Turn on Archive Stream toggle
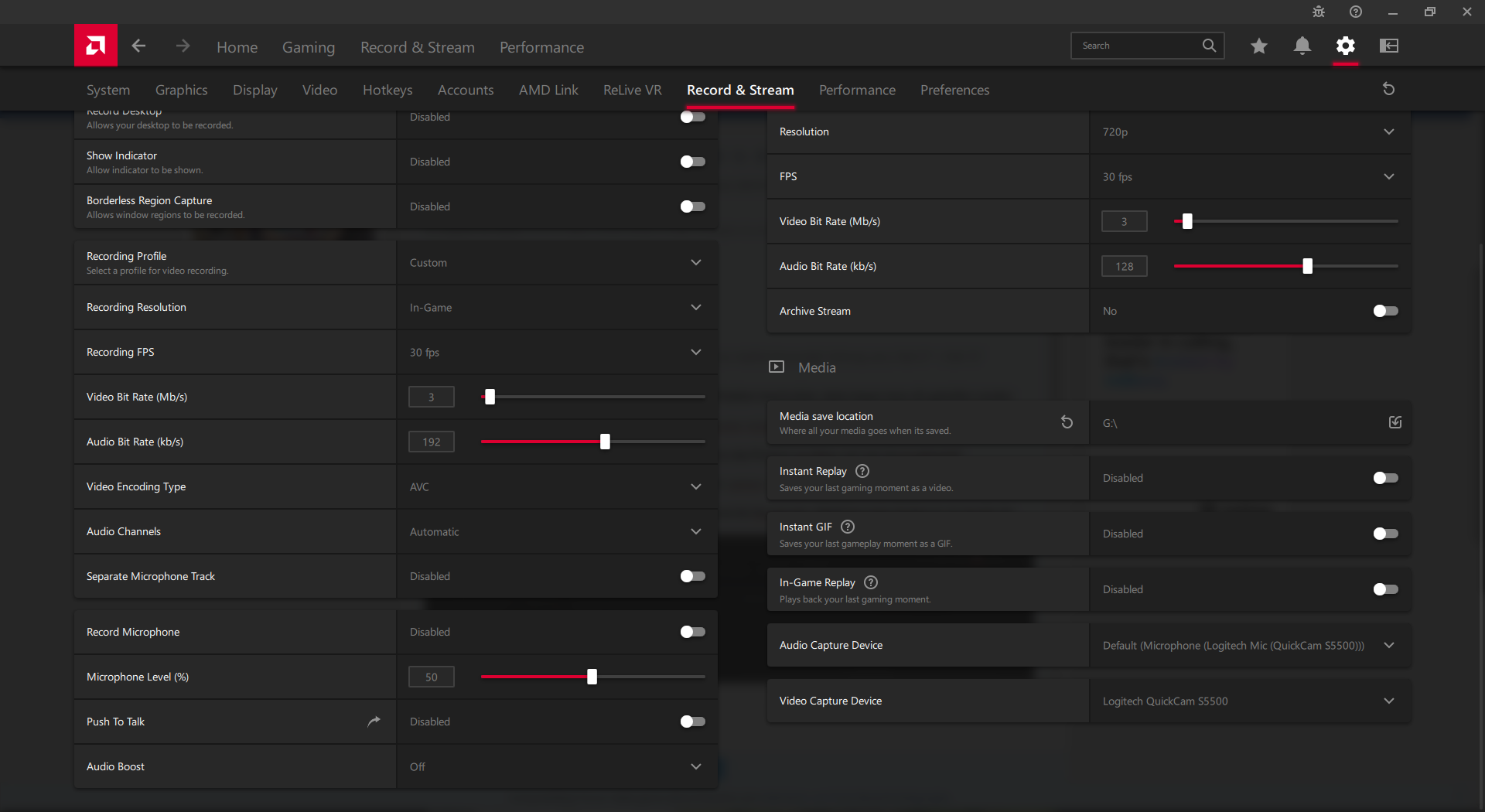 click(1385, 311)
